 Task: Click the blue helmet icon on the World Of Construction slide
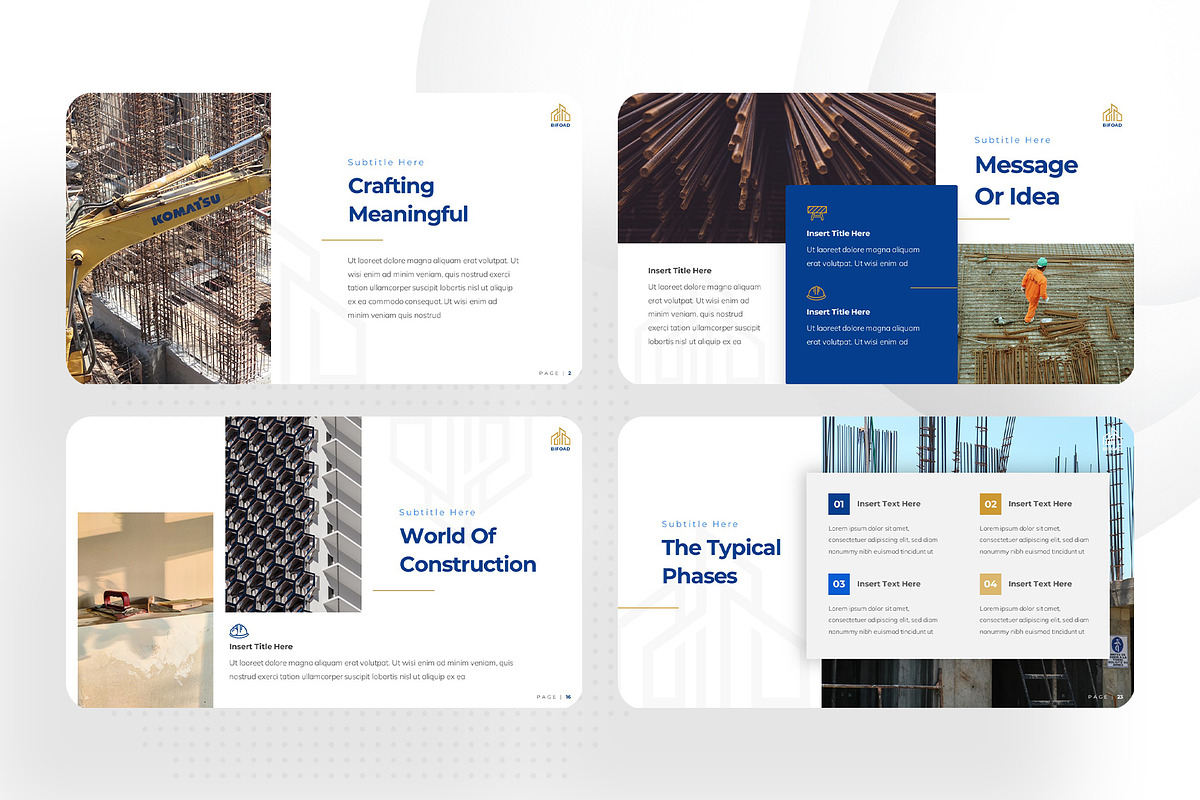239,630
